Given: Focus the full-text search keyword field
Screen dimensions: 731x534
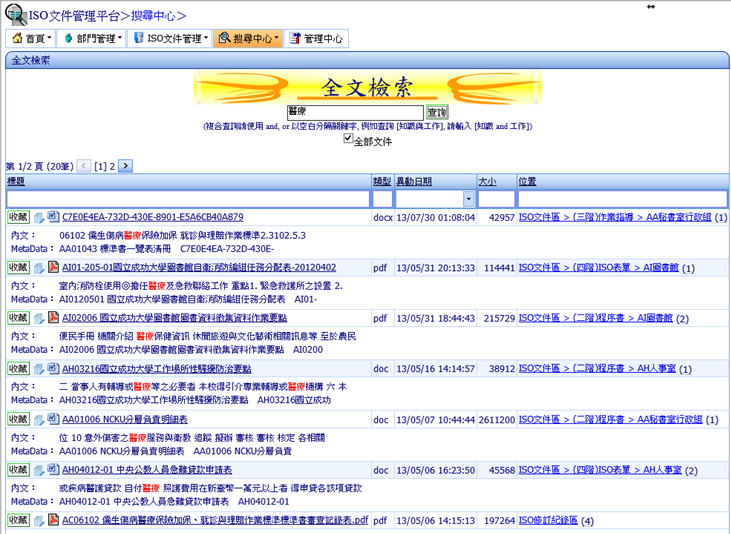Looking at the screenshot, I should [x=355, y=112].
